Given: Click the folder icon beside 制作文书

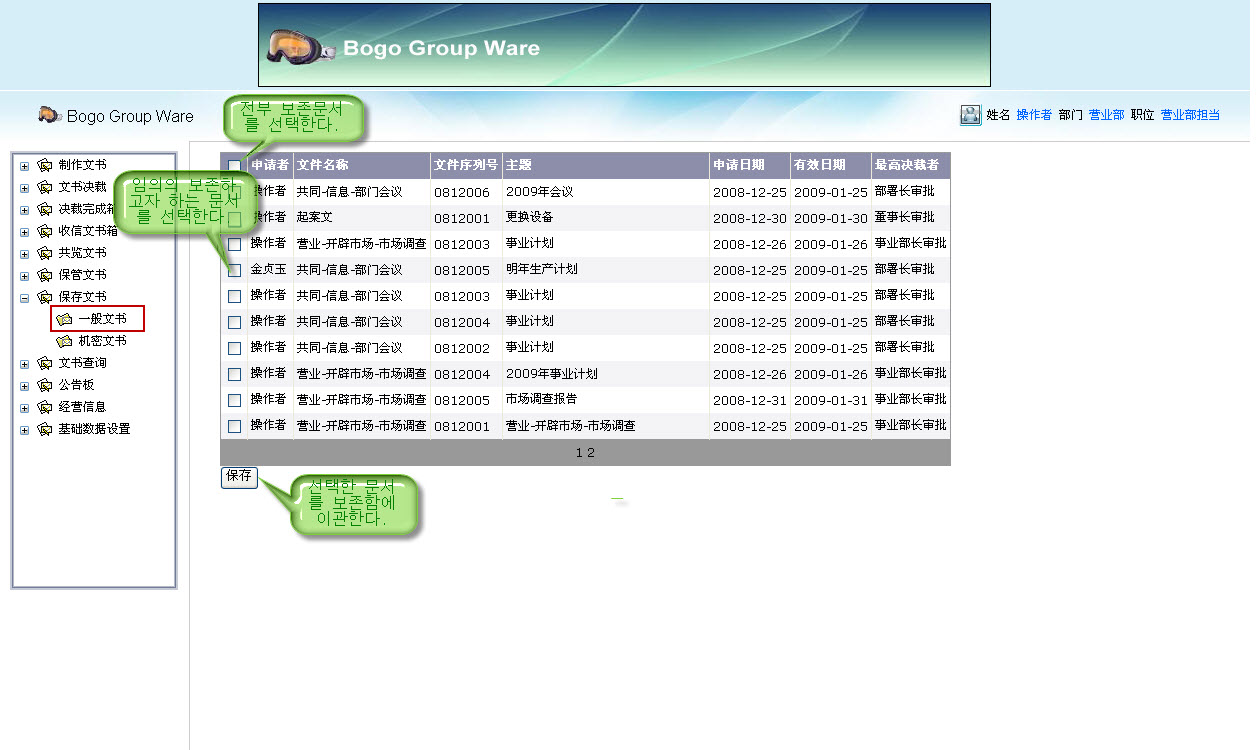Looking at the screenshot, I should [44, 165].
